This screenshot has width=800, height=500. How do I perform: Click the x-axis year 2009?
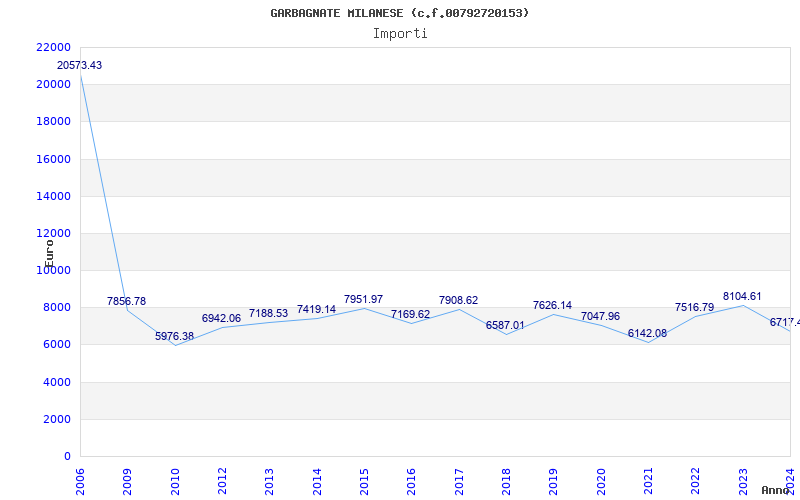coord(127,482)
